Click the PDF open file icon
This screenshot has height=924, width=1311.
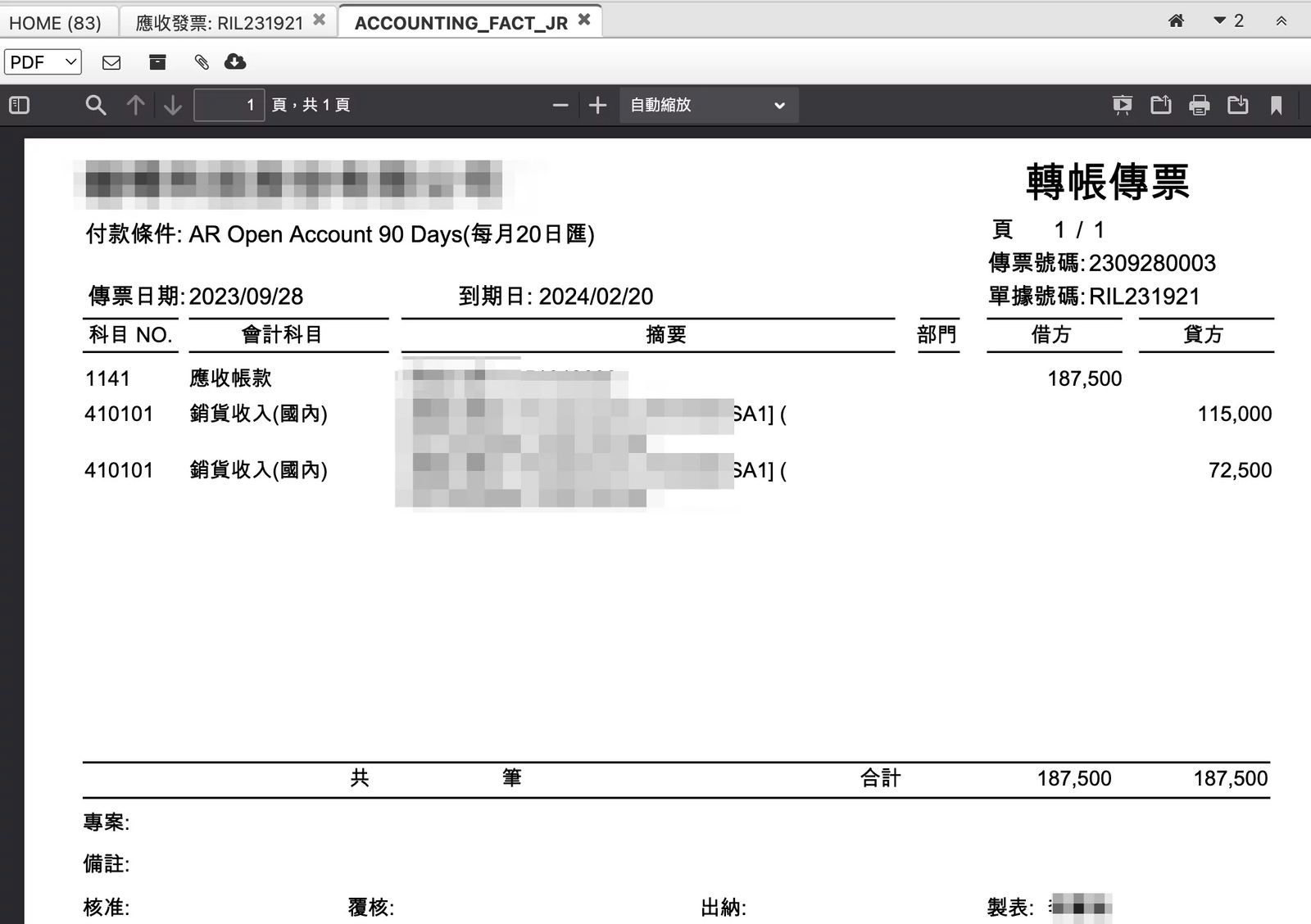(x=1160, y=105)
